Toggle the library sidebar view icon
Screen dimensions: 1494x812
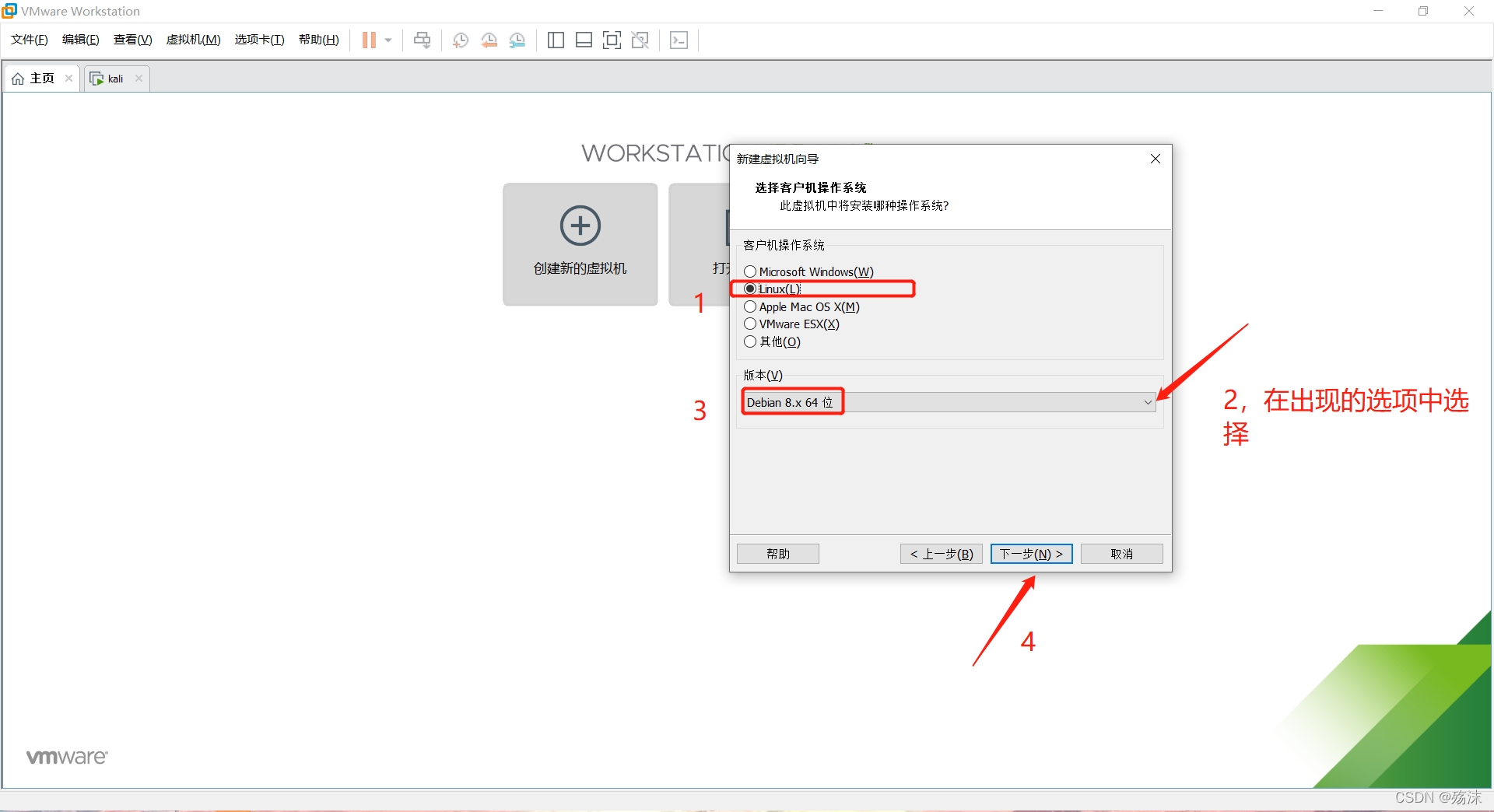pos(556,40)
